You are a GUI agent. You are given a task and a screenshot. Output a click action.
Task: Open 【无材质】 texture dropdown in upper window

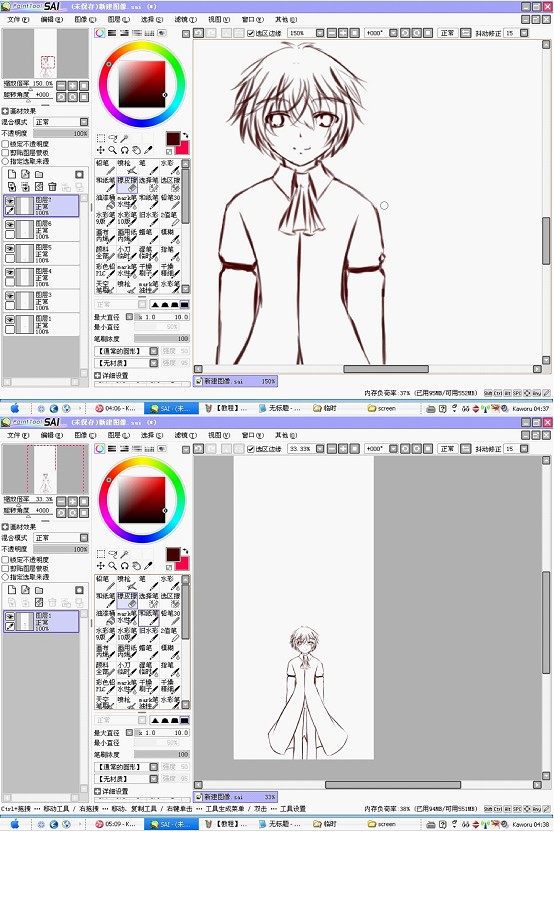(x=154, y=363)
